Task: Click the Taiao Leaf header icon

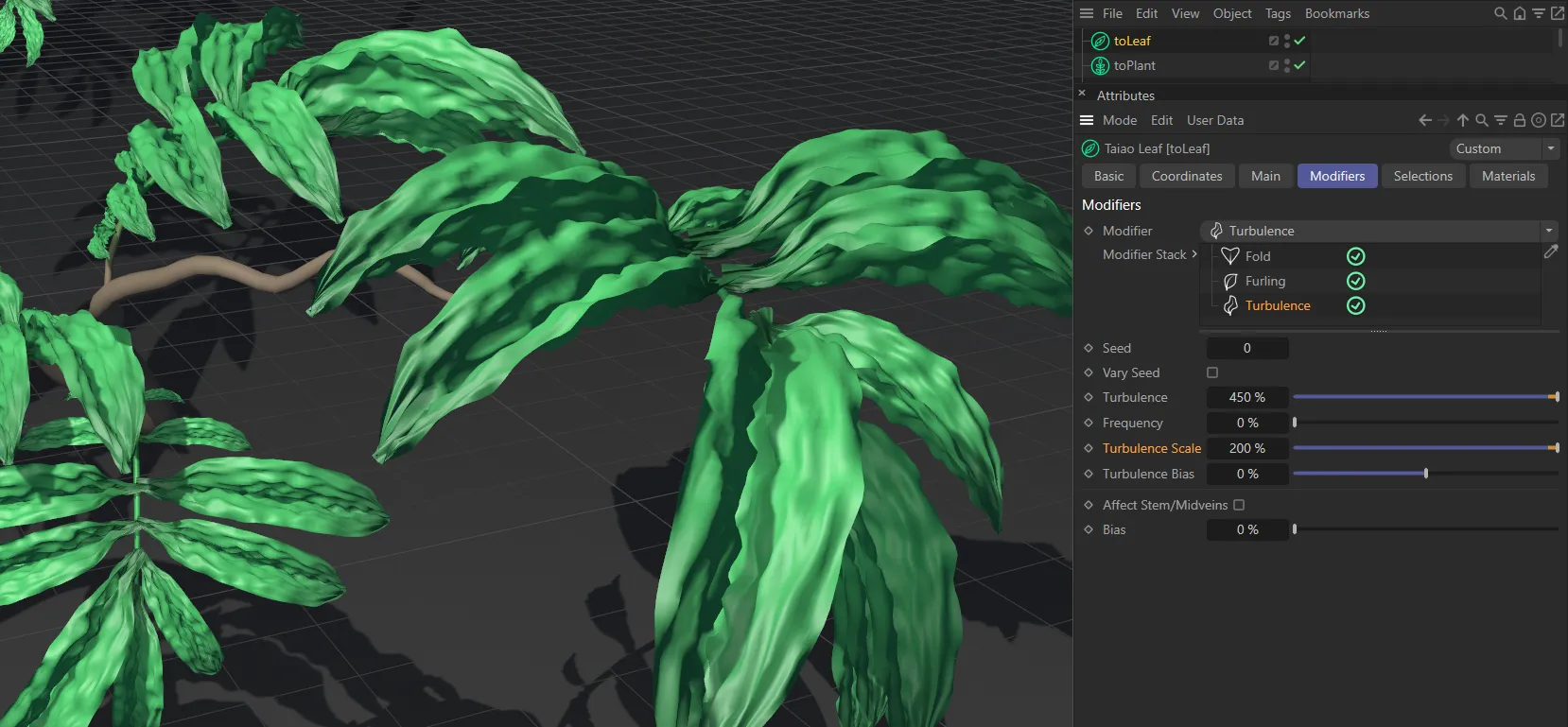Action: click(1090, 148)
